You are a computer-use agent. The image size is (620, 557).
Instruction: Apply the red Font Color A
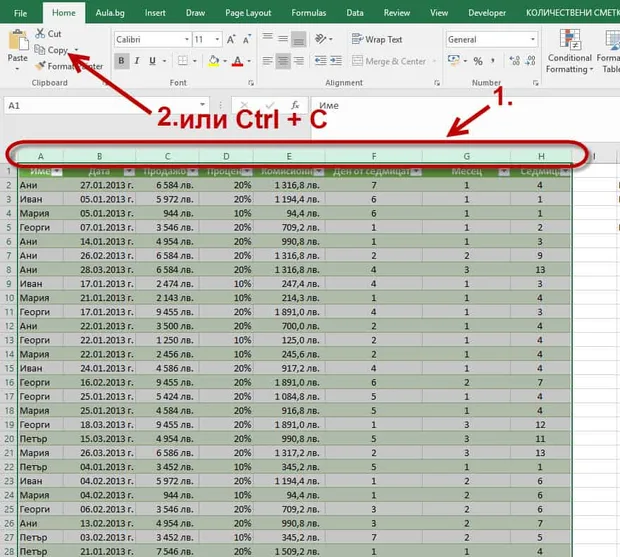click(237, 61)
